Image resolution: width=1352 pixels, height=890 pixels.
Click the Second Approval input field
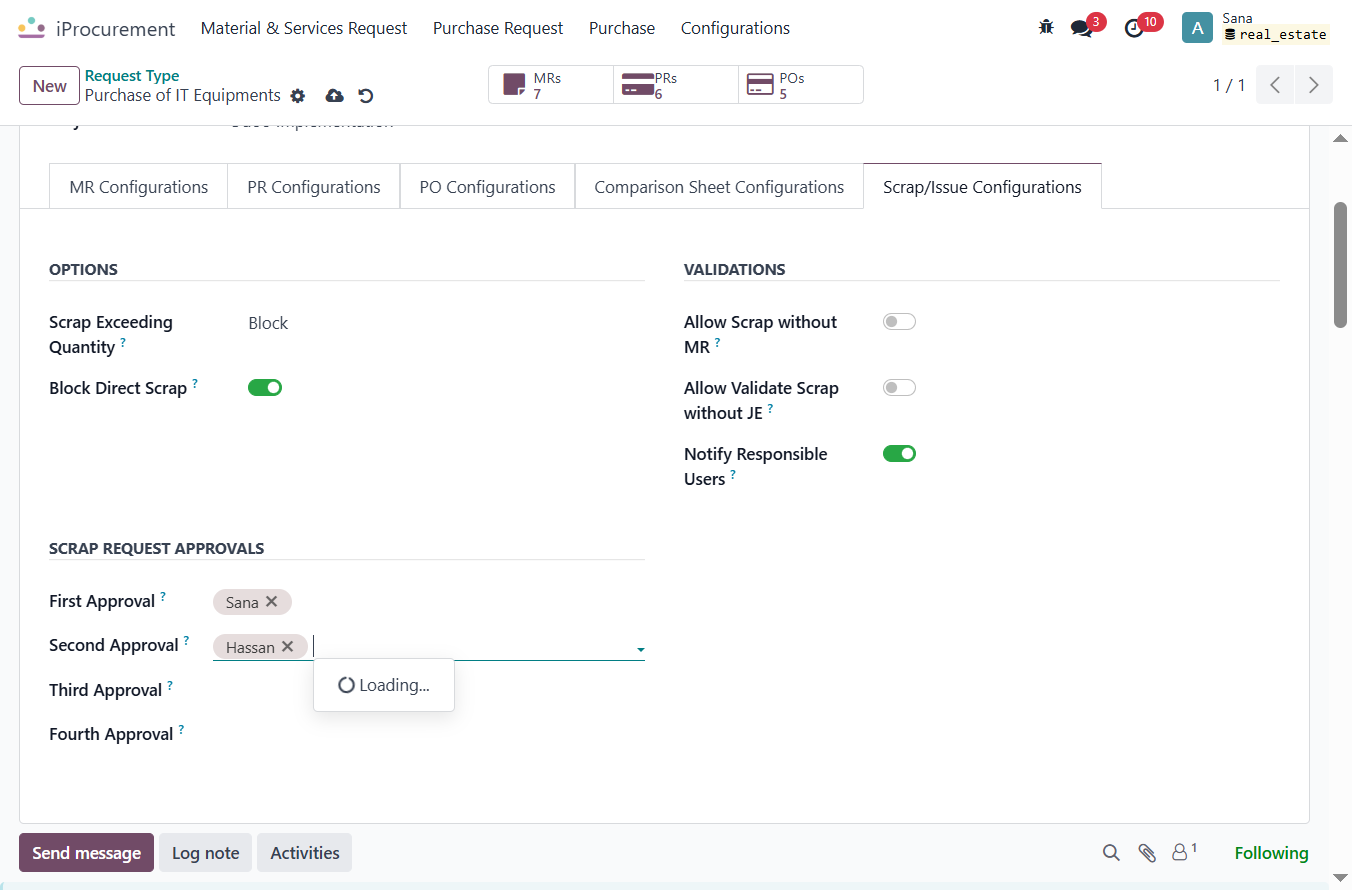(x=470, y=647)
